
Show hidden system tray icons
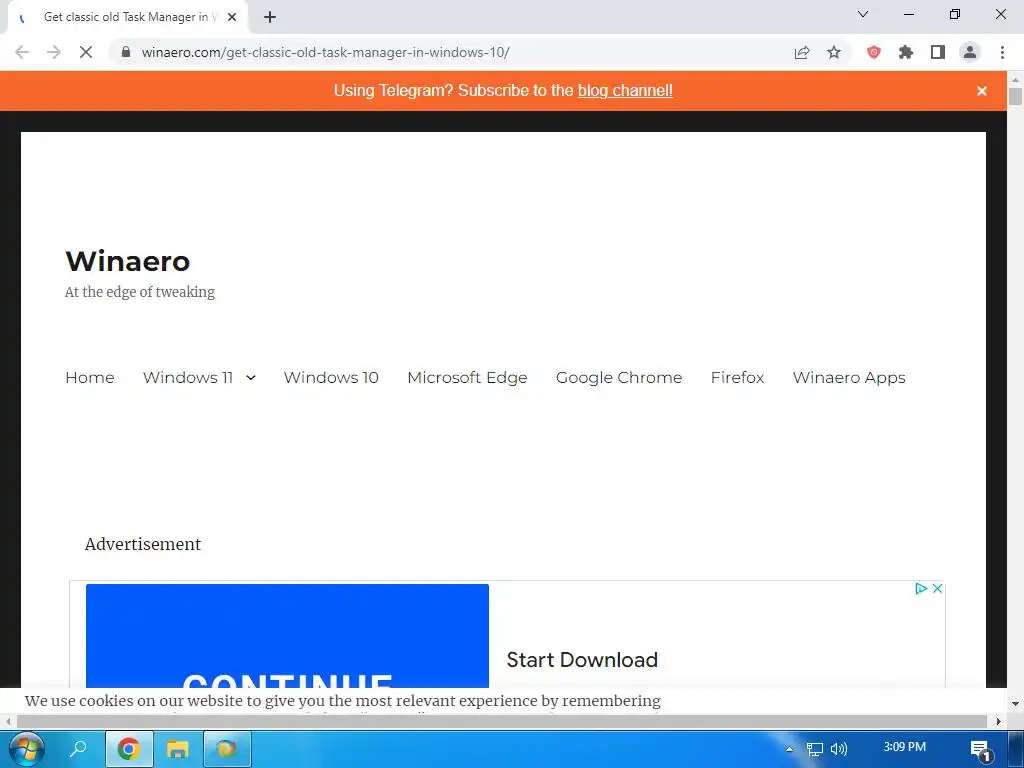click(789, 749)
